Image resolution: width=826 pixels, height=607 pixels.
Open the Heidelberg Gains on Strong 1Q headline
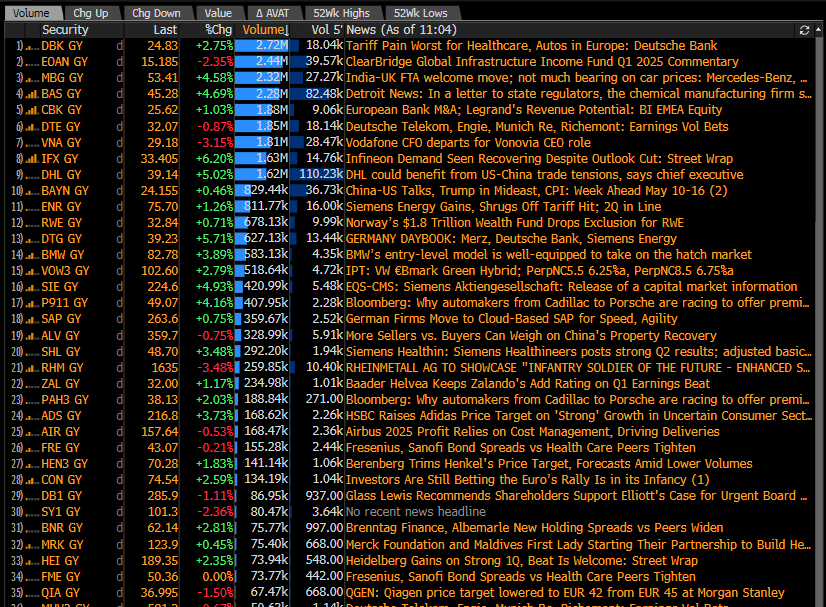click(522, 561)
